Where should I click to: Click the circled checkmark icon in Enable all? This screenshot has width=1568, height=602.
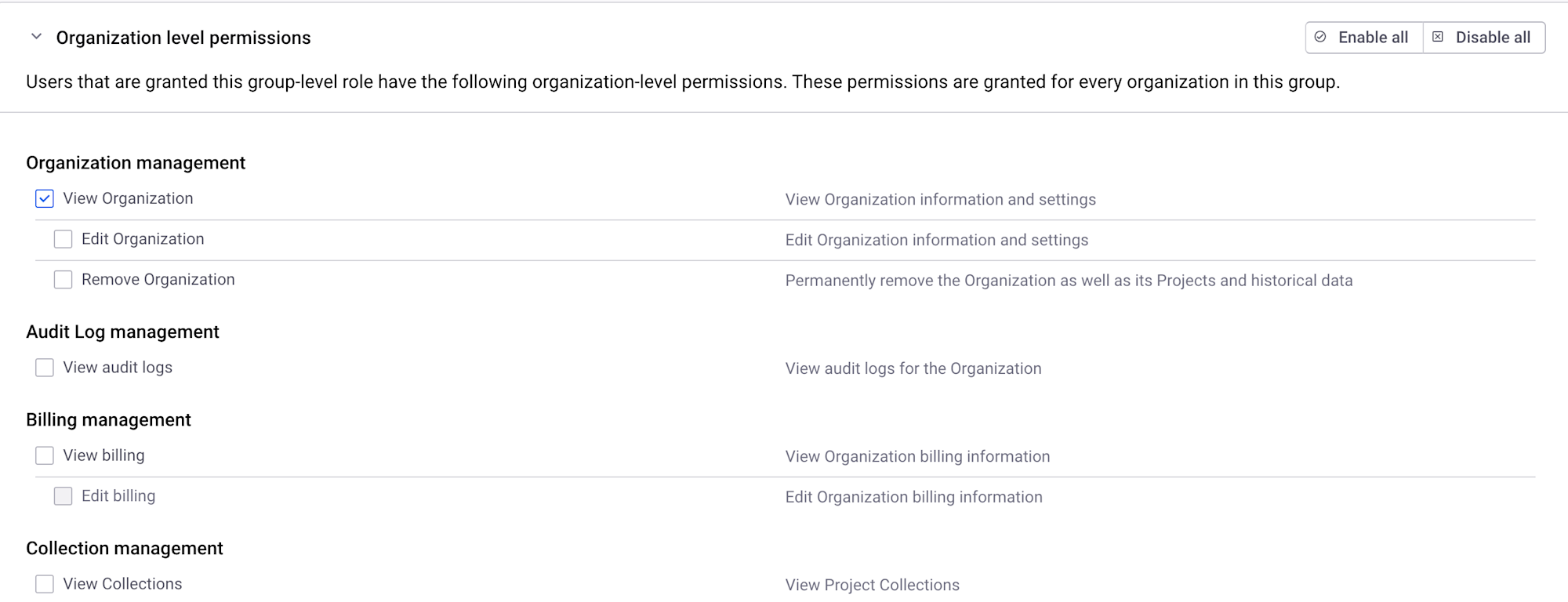[1321, 37]
